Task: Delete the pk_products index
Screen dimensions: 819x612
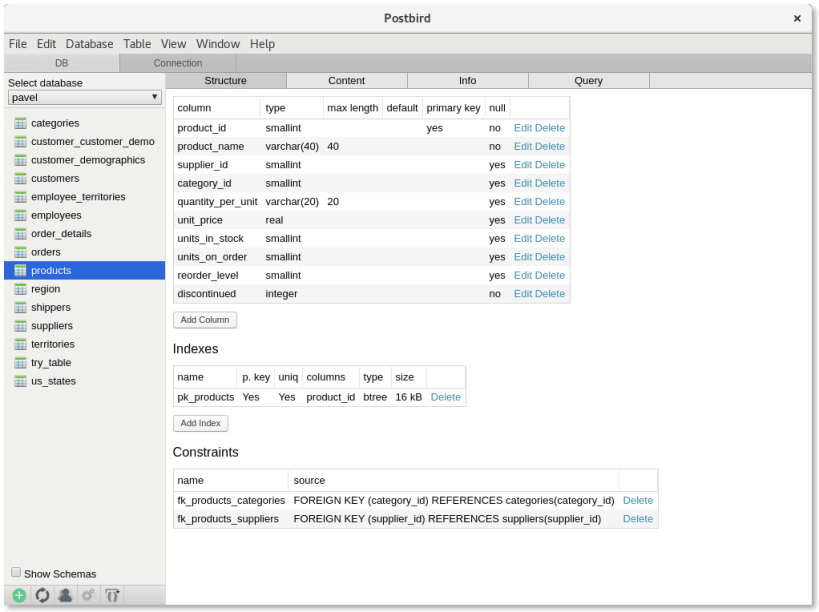Action: (x=446, y=397)
